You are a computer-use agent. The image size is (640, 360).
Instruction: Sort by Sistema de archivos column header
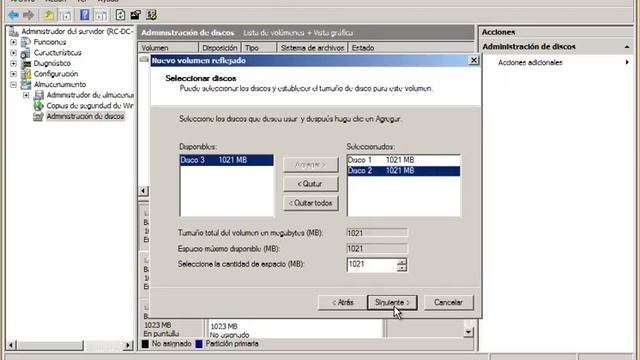click(x=312, y=48)
